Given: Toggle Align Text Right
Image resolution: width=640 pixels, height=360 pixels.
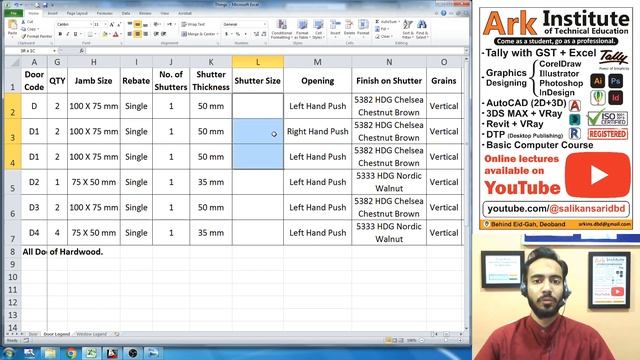Looking at the screenshot, I should (145, 34).
